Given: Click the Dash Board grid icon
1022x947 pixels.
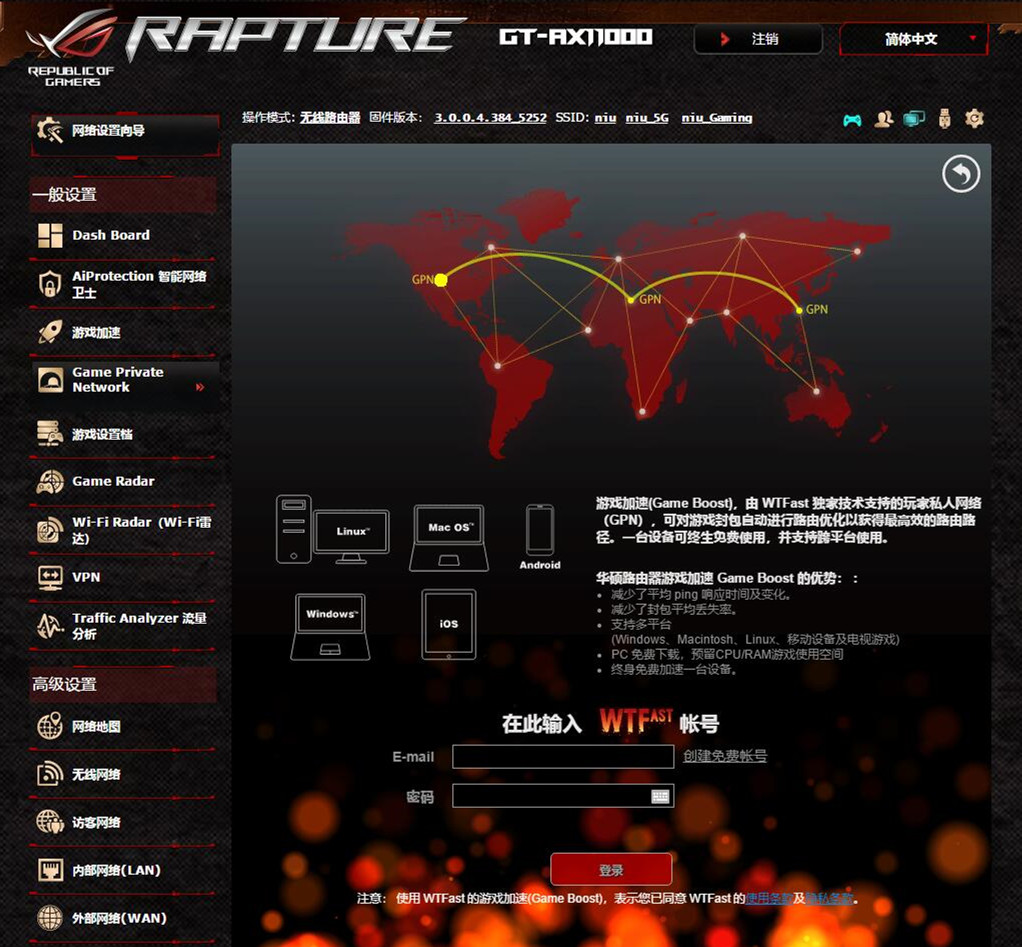Looking at the screenshot, I should click(50, 235).
